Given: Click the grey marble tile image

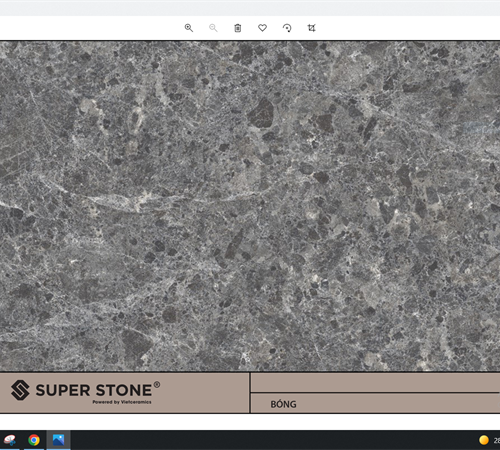Looking at the screenshot, I should pos(250,206).
